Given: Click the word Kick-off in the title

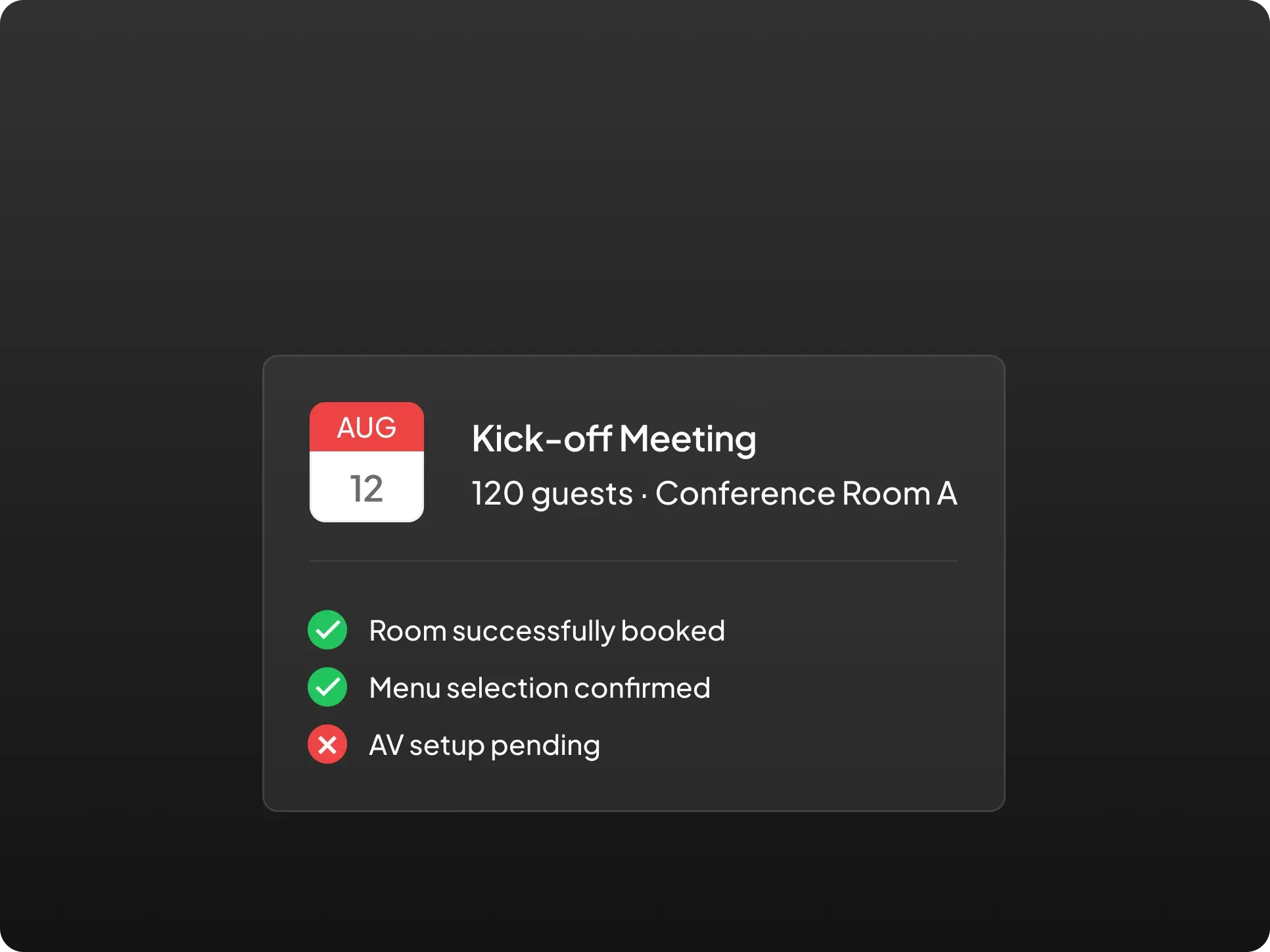Looking at the screenshot, I should tap(542, 438).
